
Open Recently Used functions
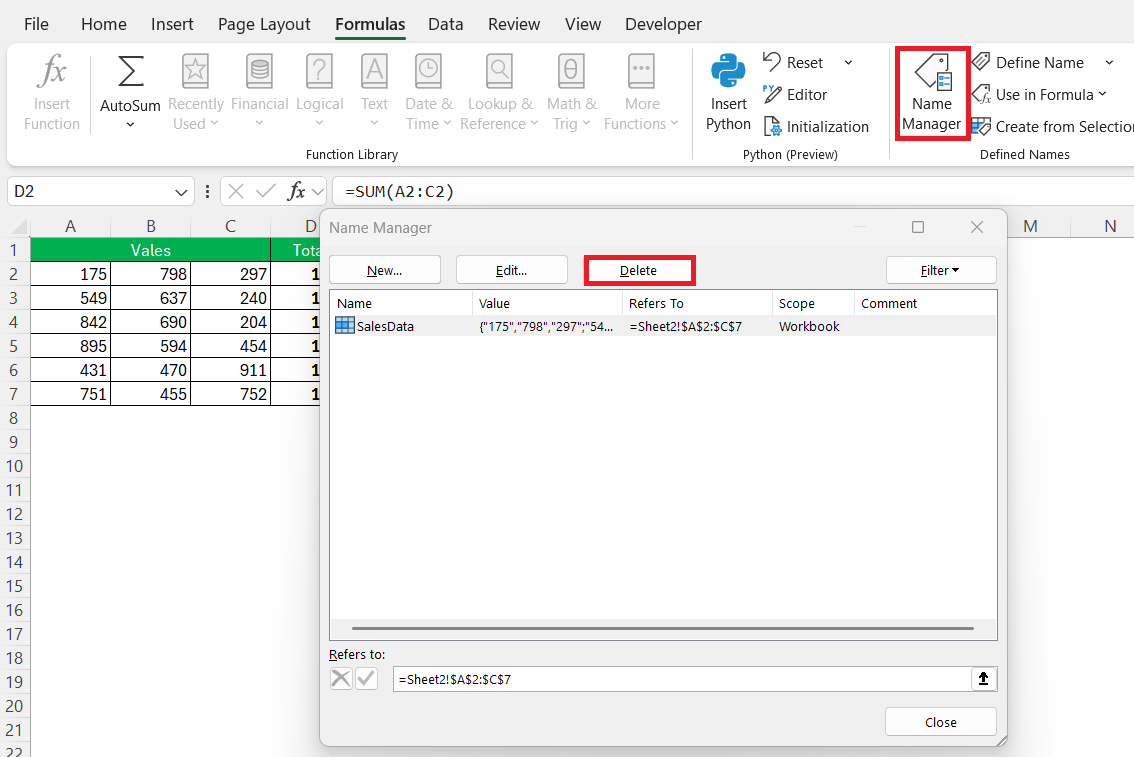tap(195, 93)
